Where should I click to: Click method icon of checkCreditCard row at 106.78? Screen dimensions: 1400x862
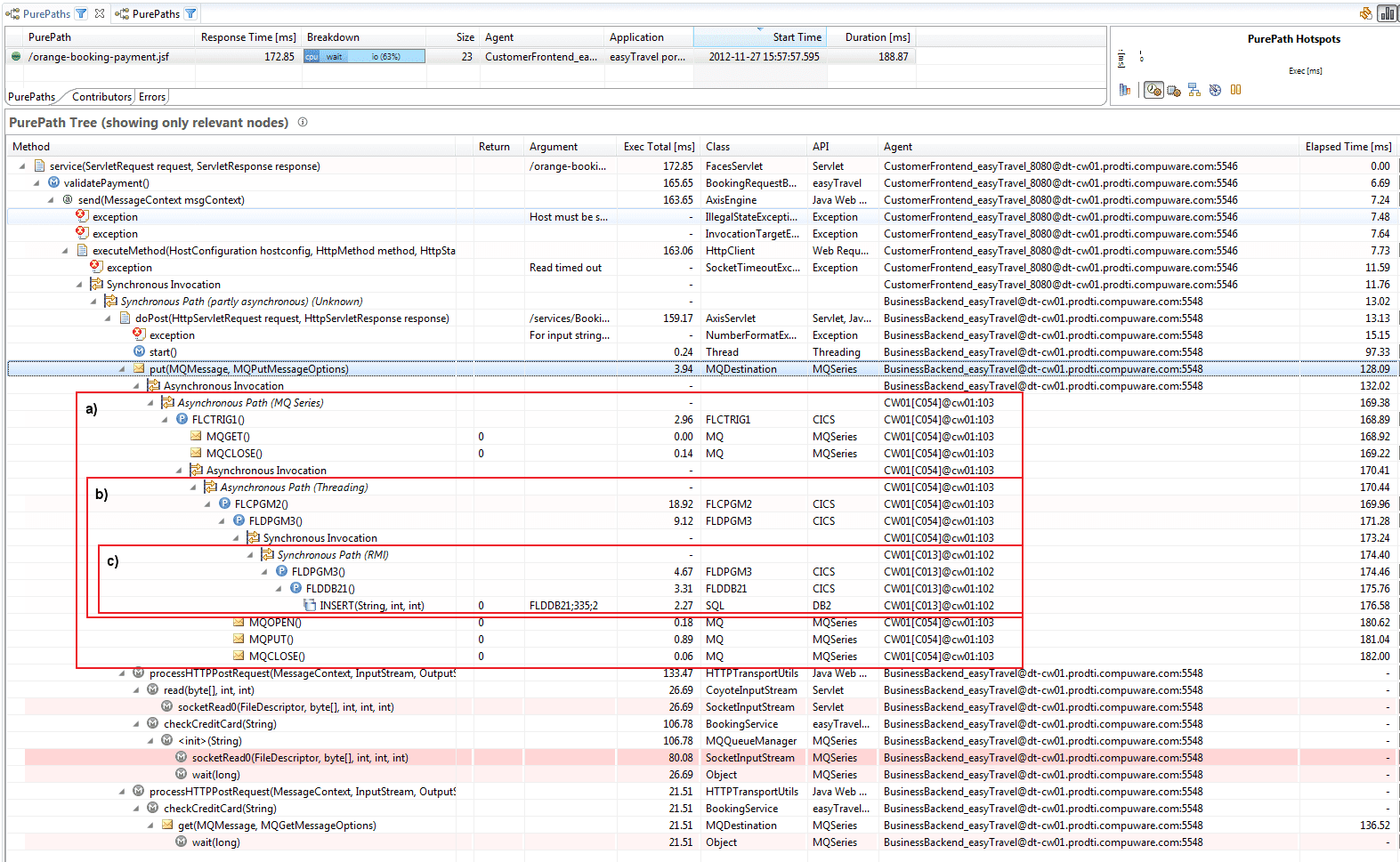point(153,723)
